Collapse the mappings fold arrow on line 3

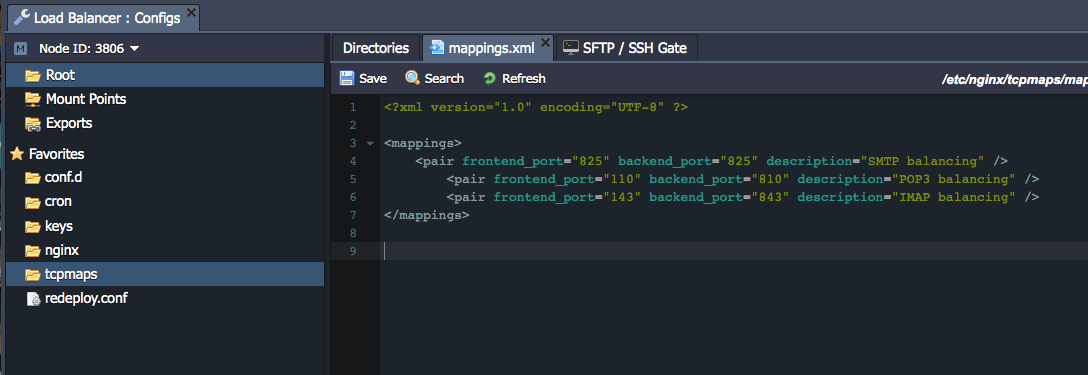[370, 143]
